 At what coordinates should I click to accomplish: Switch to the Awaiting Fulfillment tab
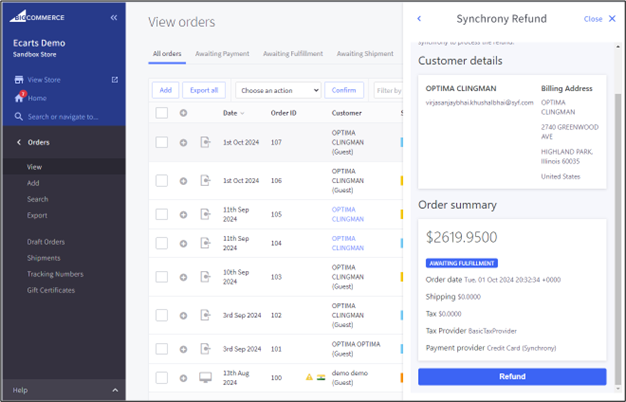pos(293,53)
